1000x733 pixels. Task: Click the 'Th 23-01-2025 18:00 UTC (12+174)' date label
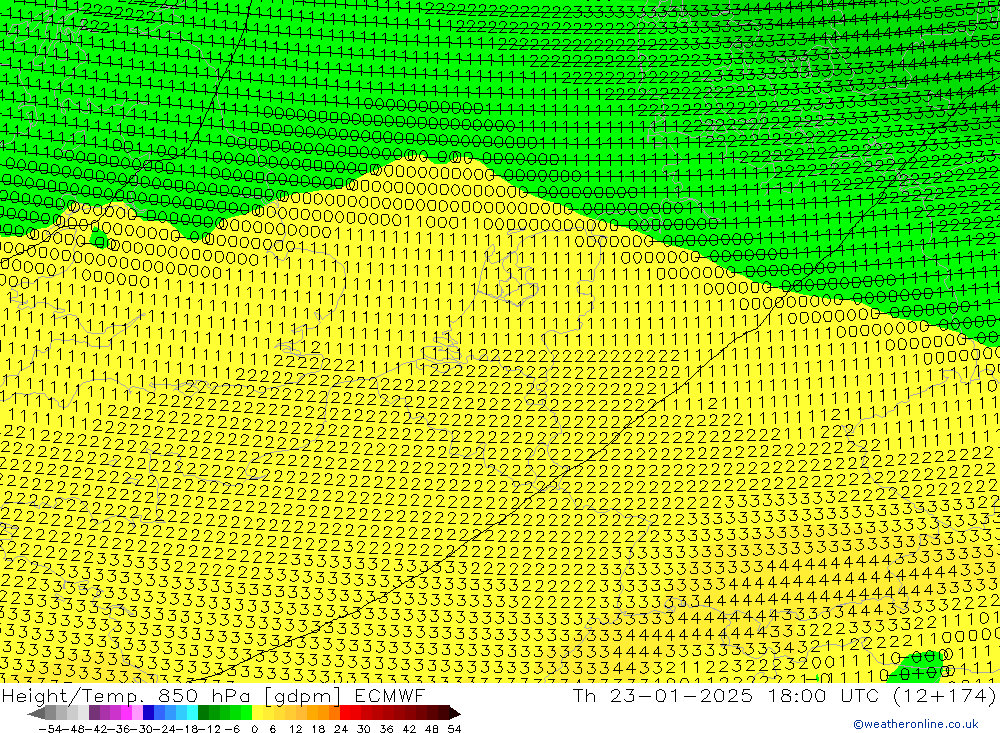point(784,695)
